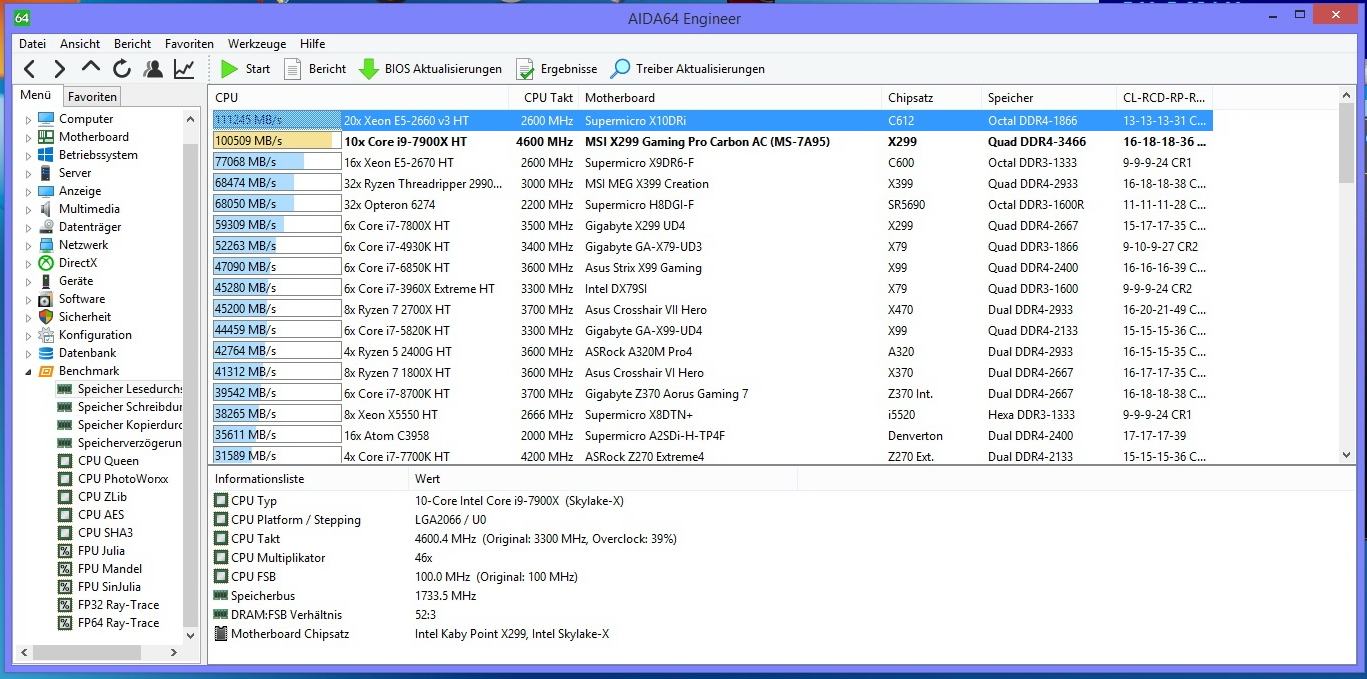Image resolution: width=1367 pixels, height=679 pixels.
Task: Expand the DirectX tree node
Action: 28,263
